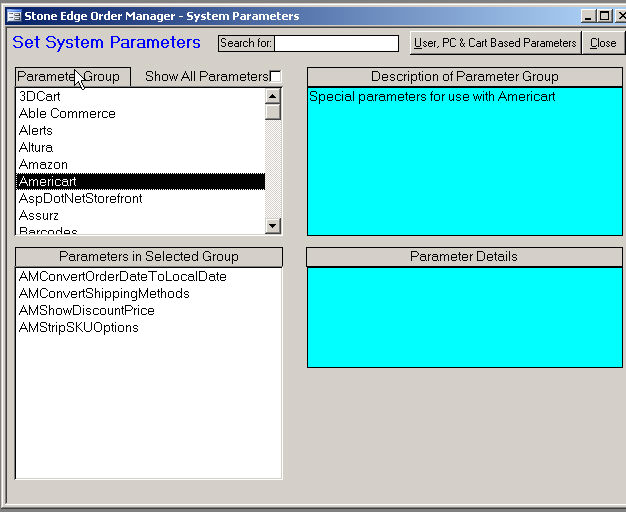Click the group list scrollbar thumb
626x512 pixels.
tap(273, 112)
